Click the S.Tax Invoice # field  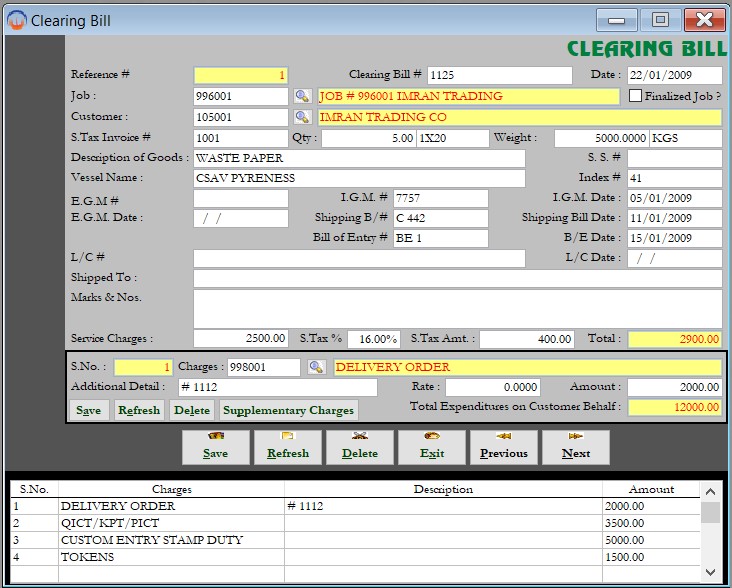pyautogui.click(x=241, y=138)
